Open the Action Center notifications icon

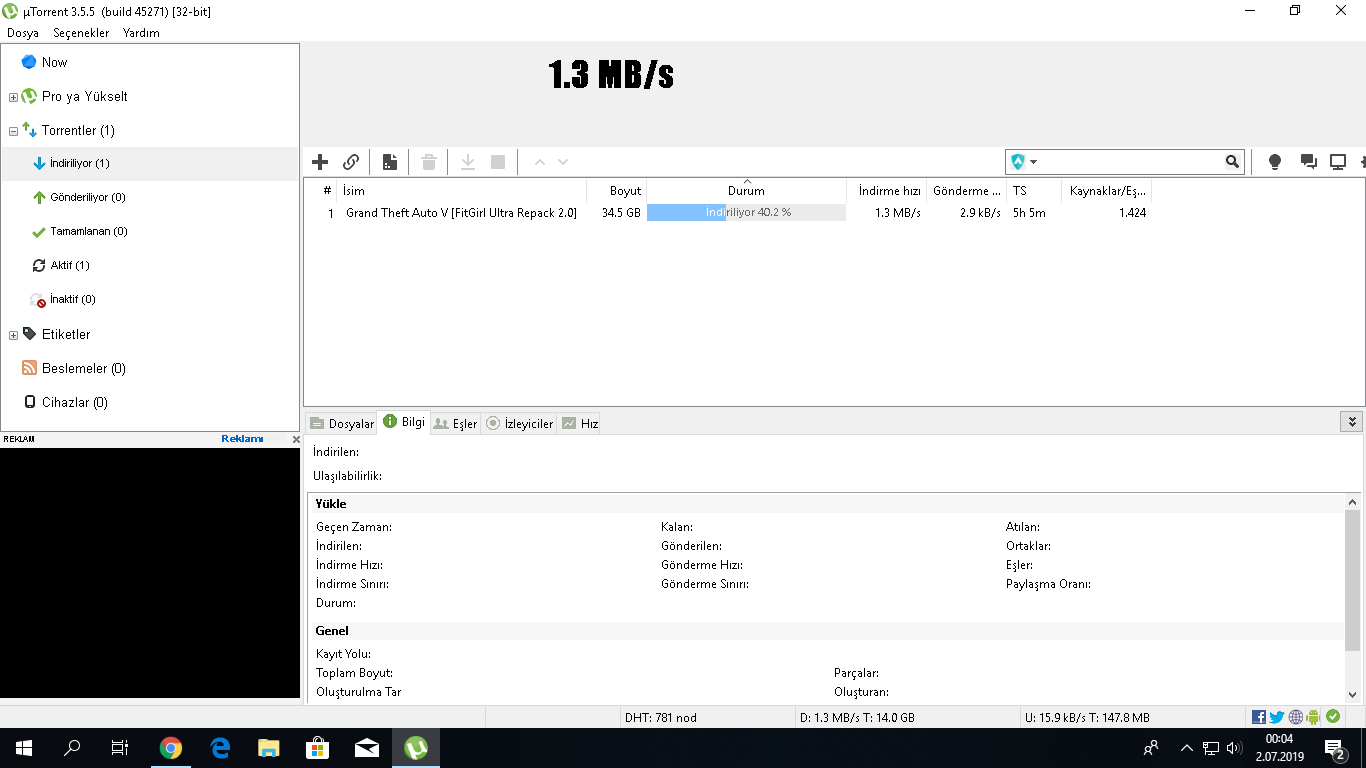coord(1335,748)
